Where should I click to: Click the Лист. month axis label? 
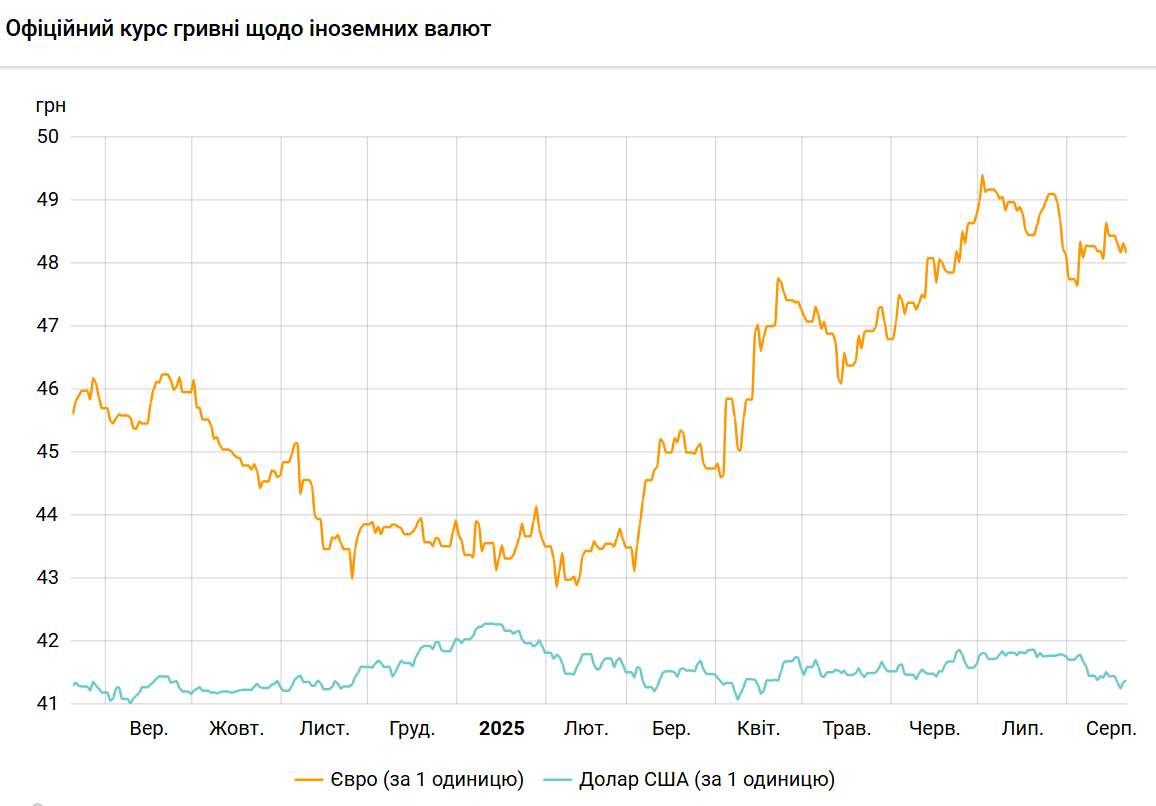325,729
